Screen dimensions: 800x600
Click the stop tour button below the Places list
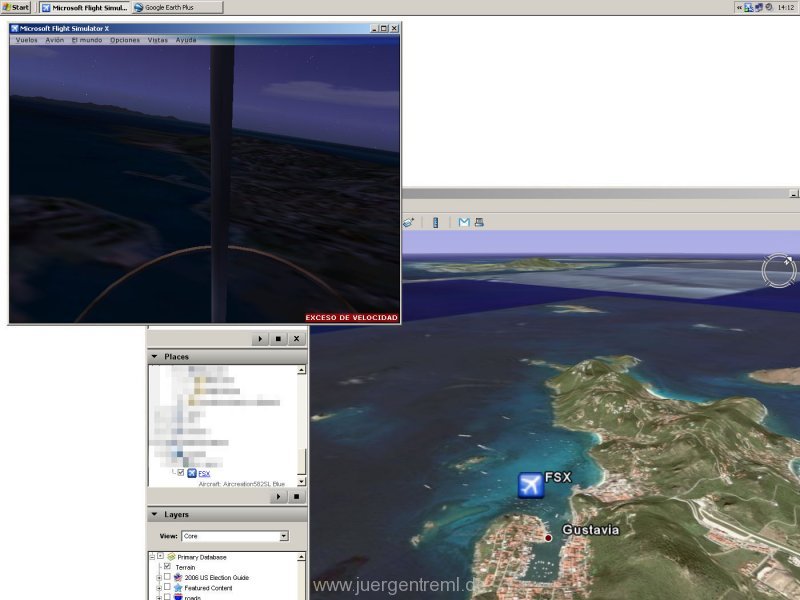(296, 496)
